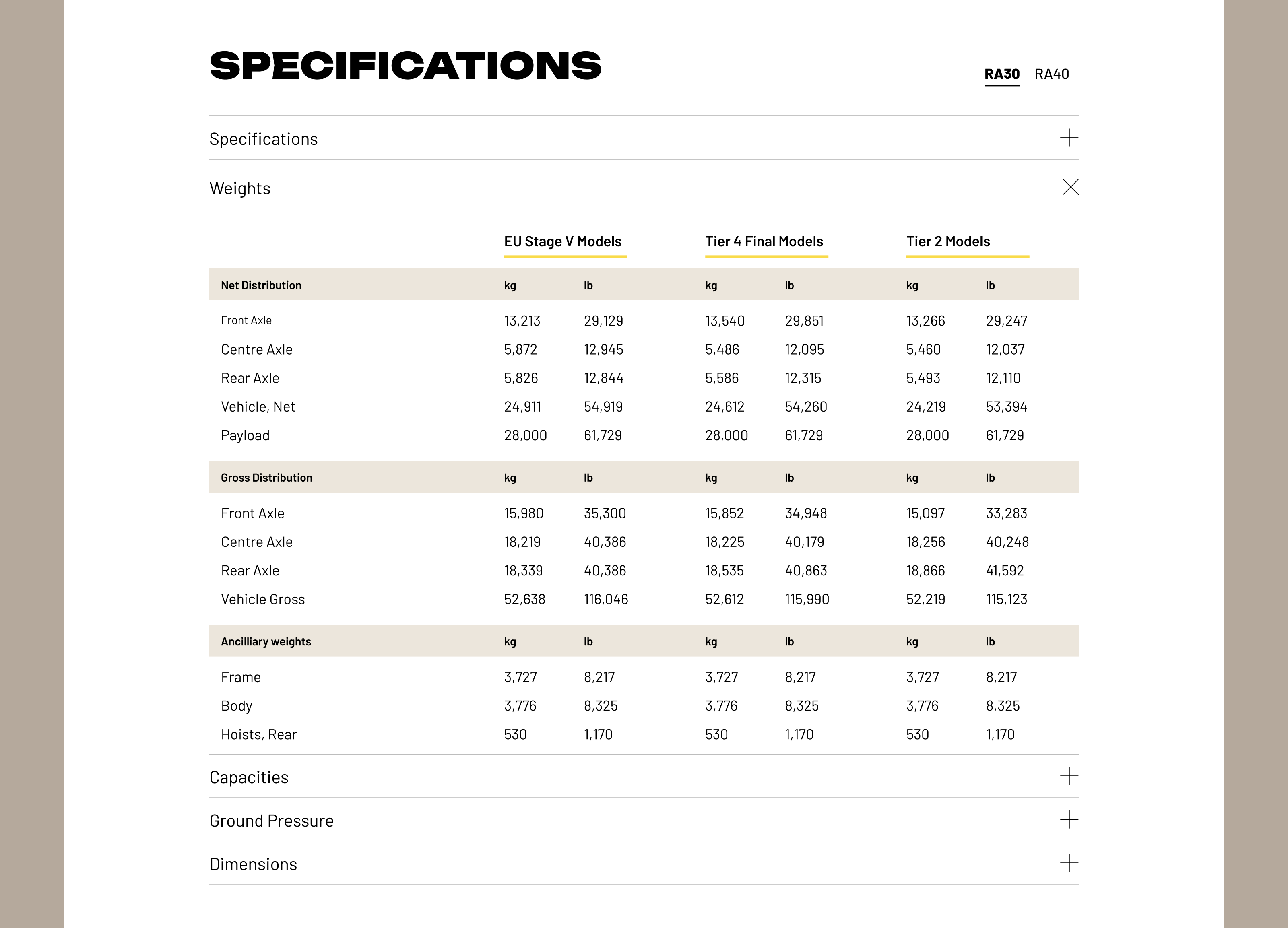
Task: Collapse Weights using the X icon
Action: tap(1070, 188)
